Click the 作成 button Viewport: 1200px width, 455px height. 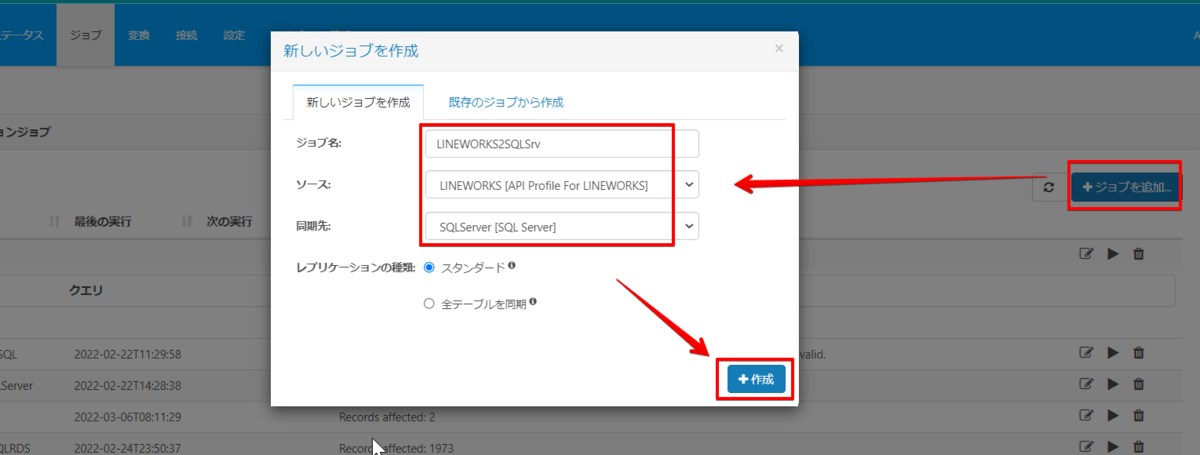(x=756, y=380)
